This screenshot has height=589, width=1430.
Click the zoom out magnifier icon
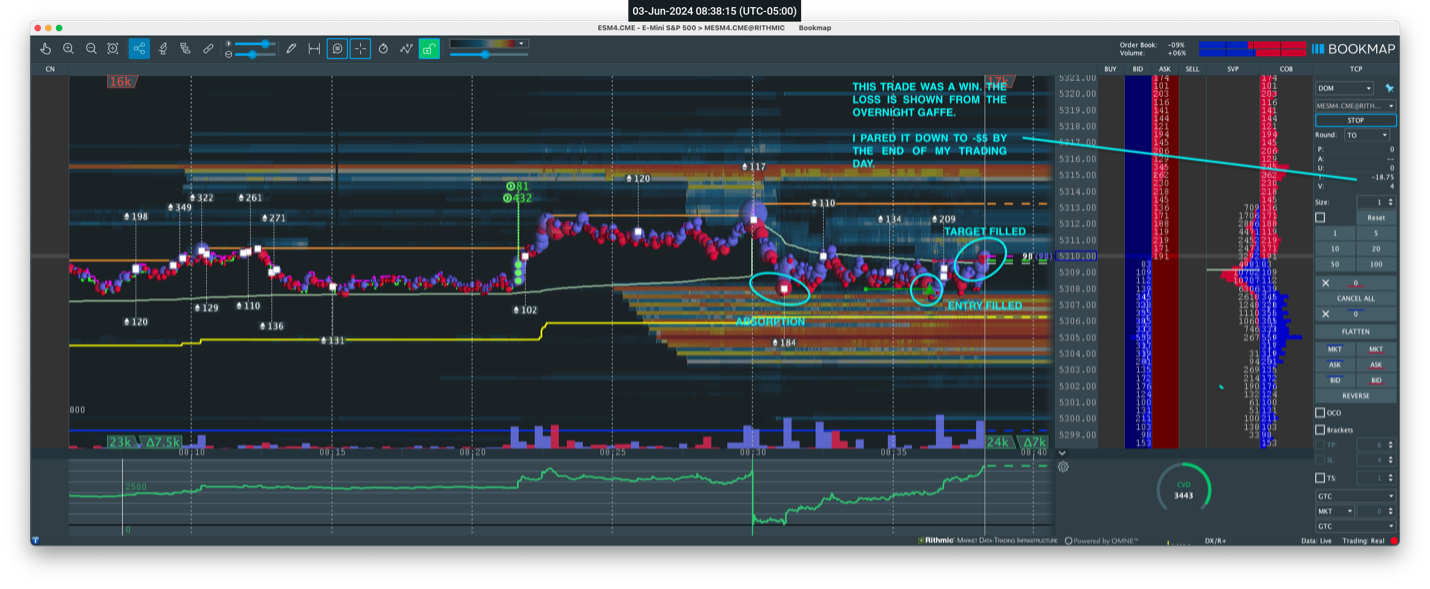pos(91,48)
